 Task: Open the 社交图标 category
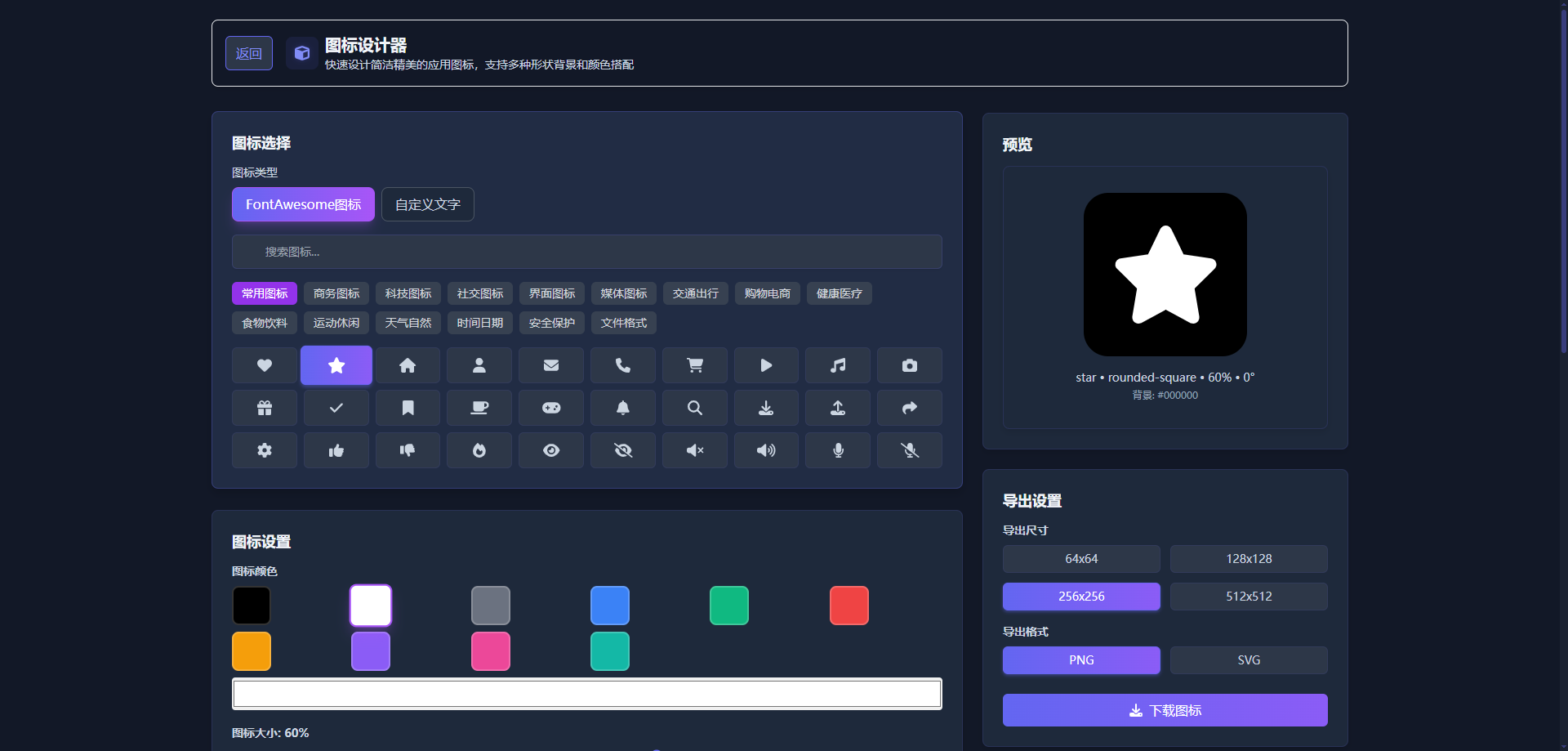point(480,293)
